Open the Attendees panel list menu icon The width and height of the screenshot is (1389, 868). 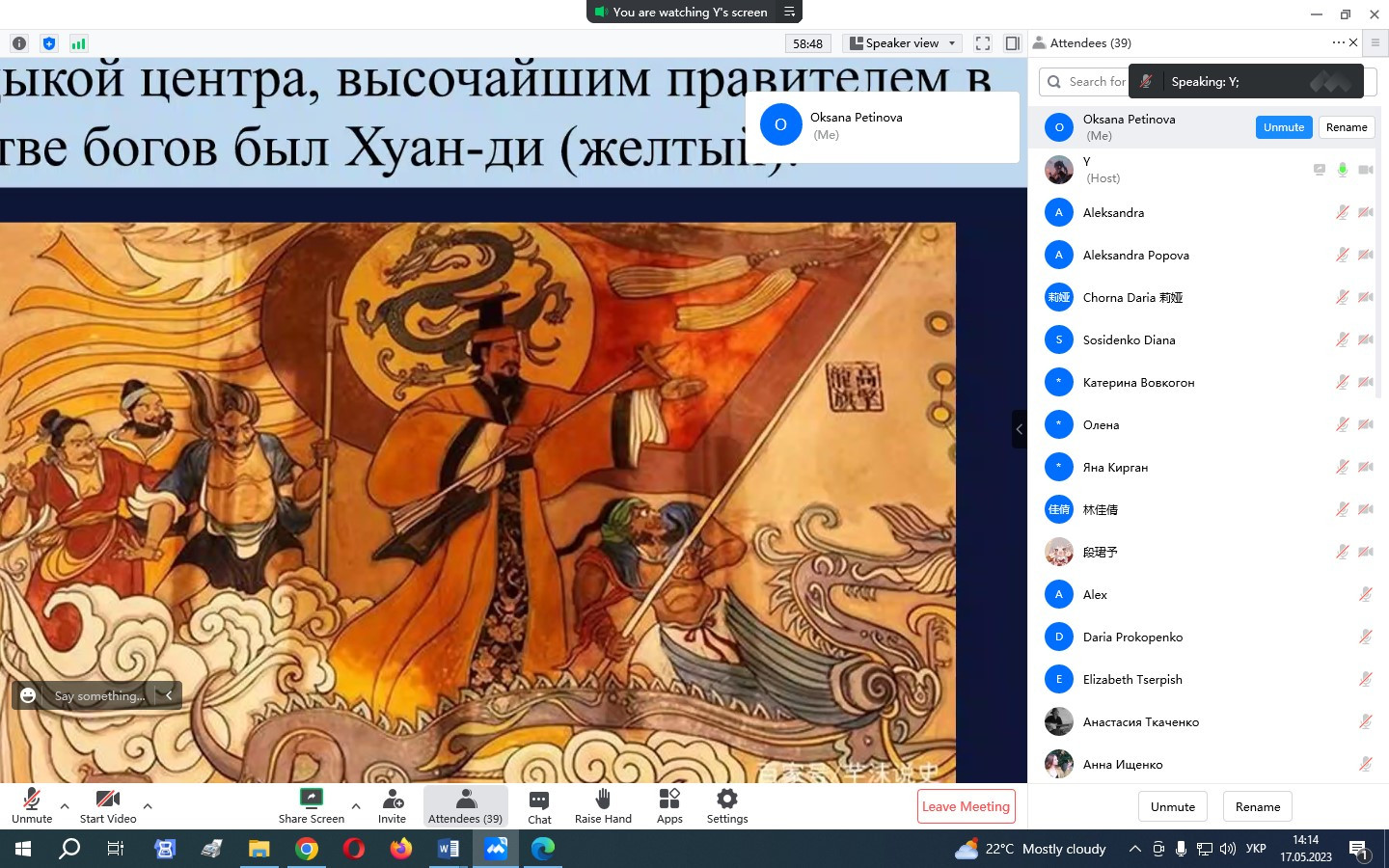point(1375,42)
